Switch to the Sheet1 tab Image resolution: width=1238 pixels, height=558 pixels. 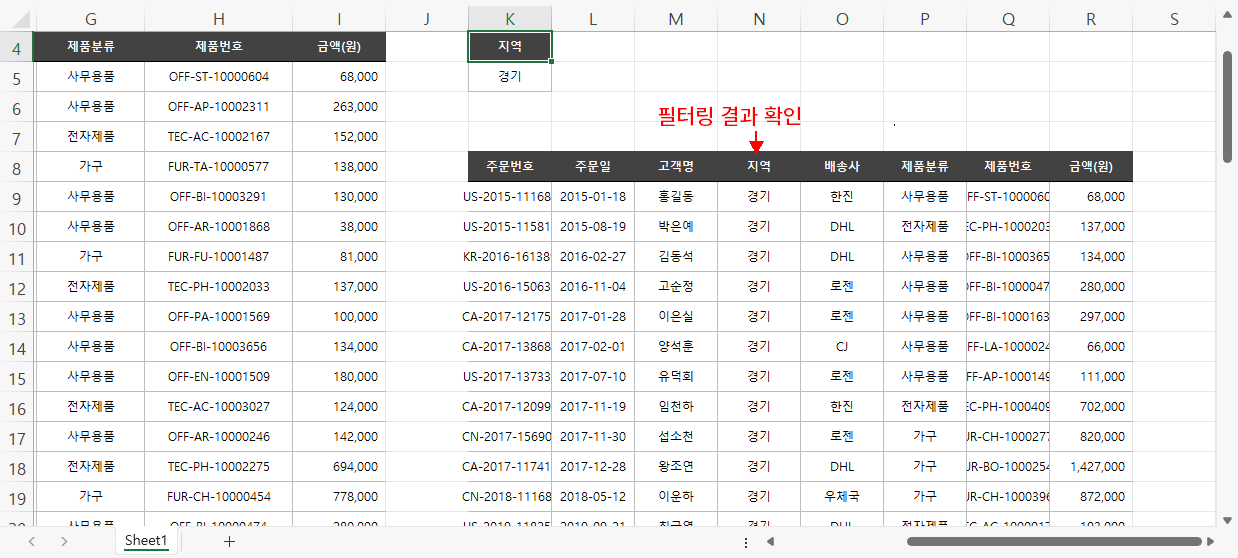(x=146, y=540)
